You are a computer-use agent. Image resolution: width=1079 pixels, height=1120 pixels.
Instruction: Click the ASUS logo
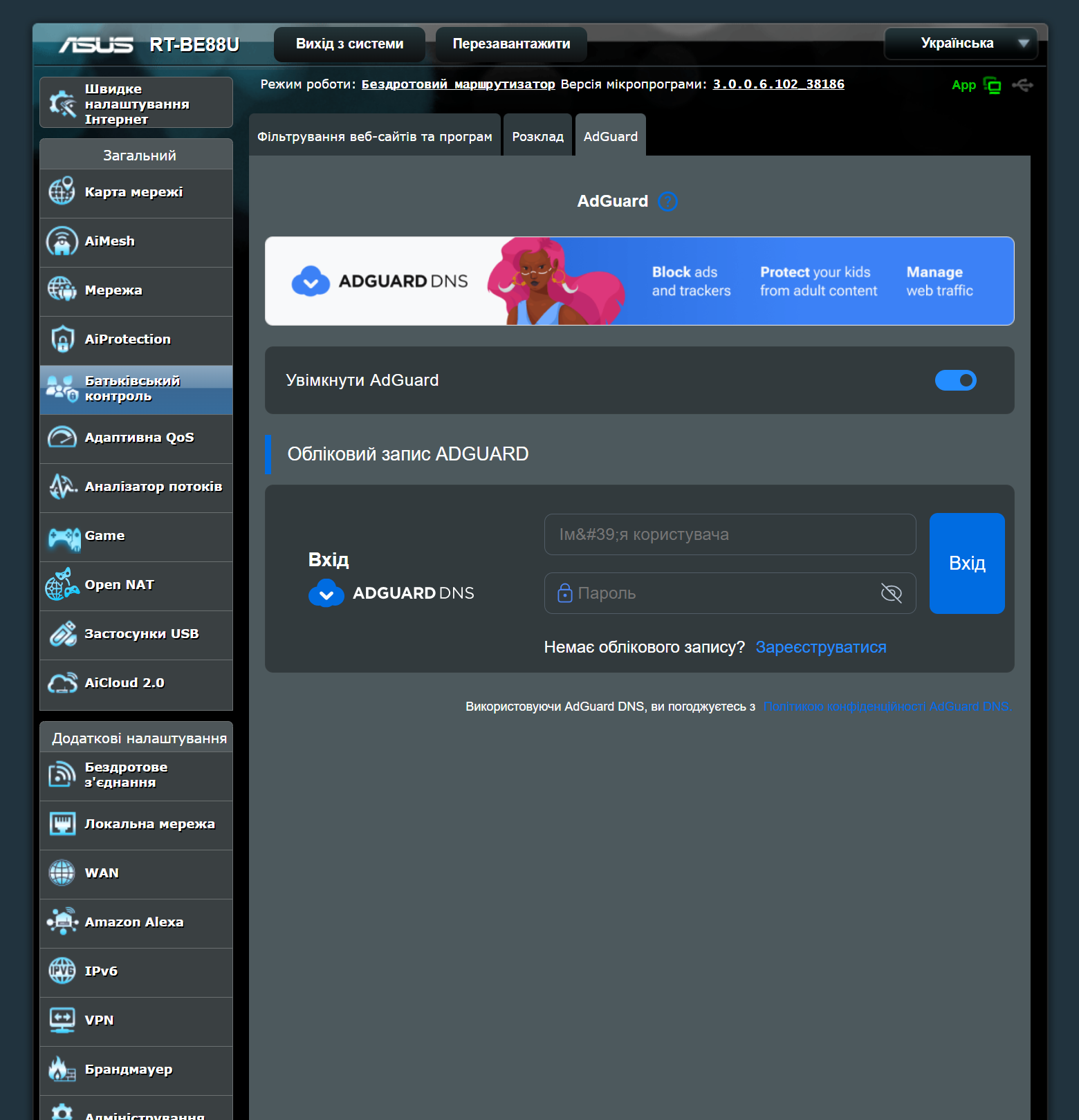[96, 45]
